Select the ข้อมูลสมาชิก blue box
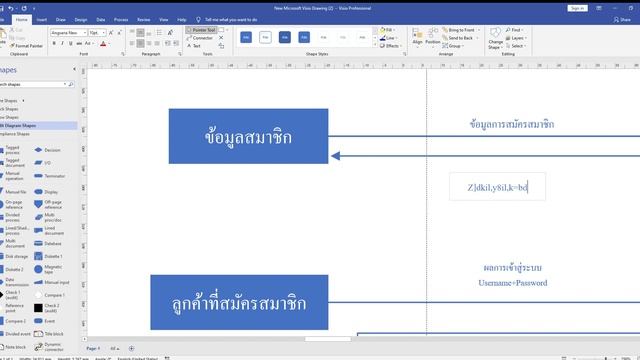 tap(248, 136)
